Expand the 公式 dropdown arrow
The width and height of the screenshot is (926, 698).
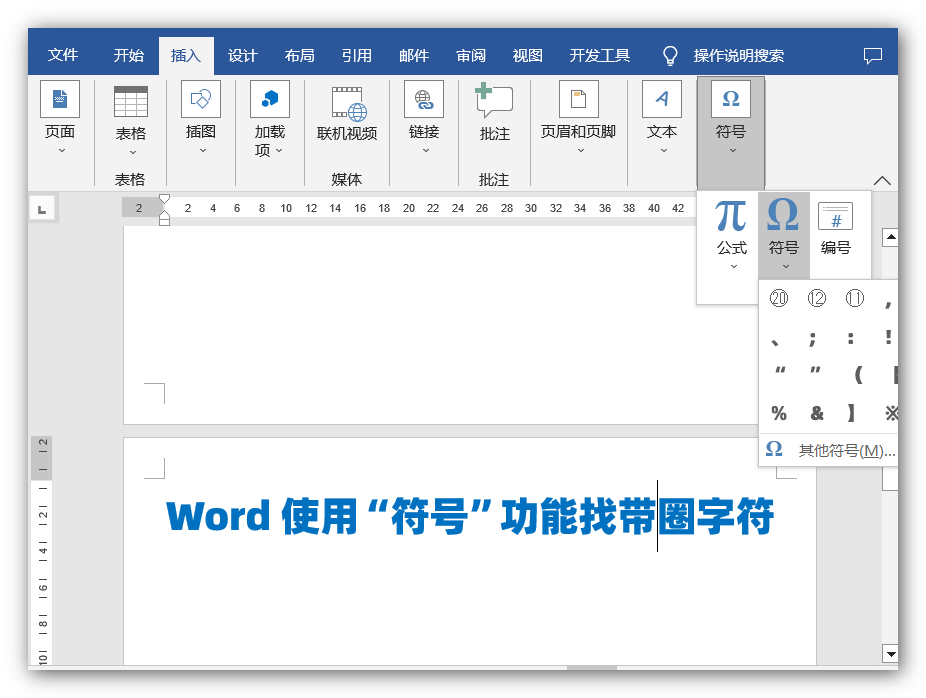(733, 266)
